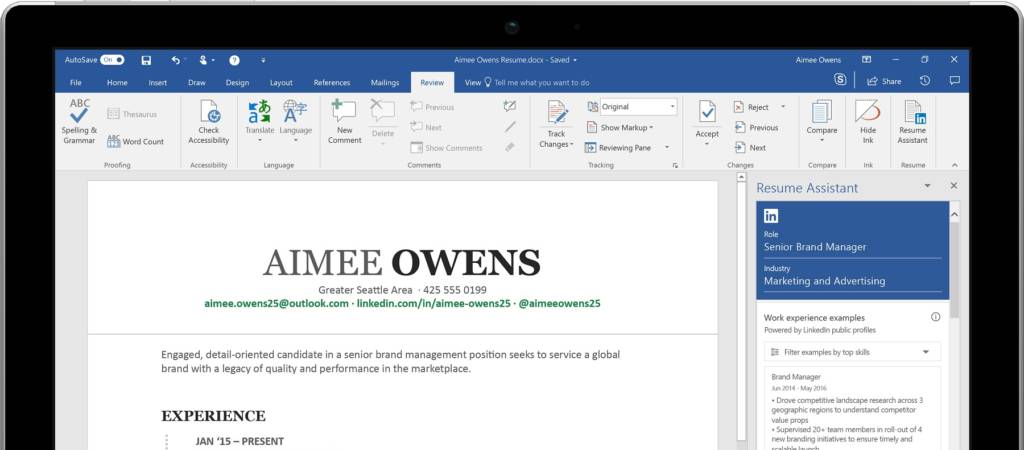
Task: Open the touch/mouse mode icon
Action: click(204, 60)
